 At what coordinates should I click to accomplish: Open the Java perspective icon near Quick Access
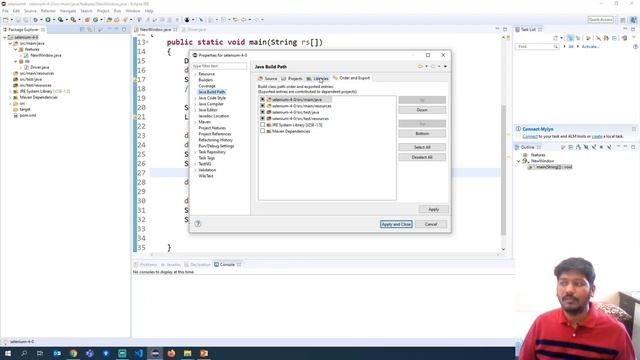click(633, 20)
